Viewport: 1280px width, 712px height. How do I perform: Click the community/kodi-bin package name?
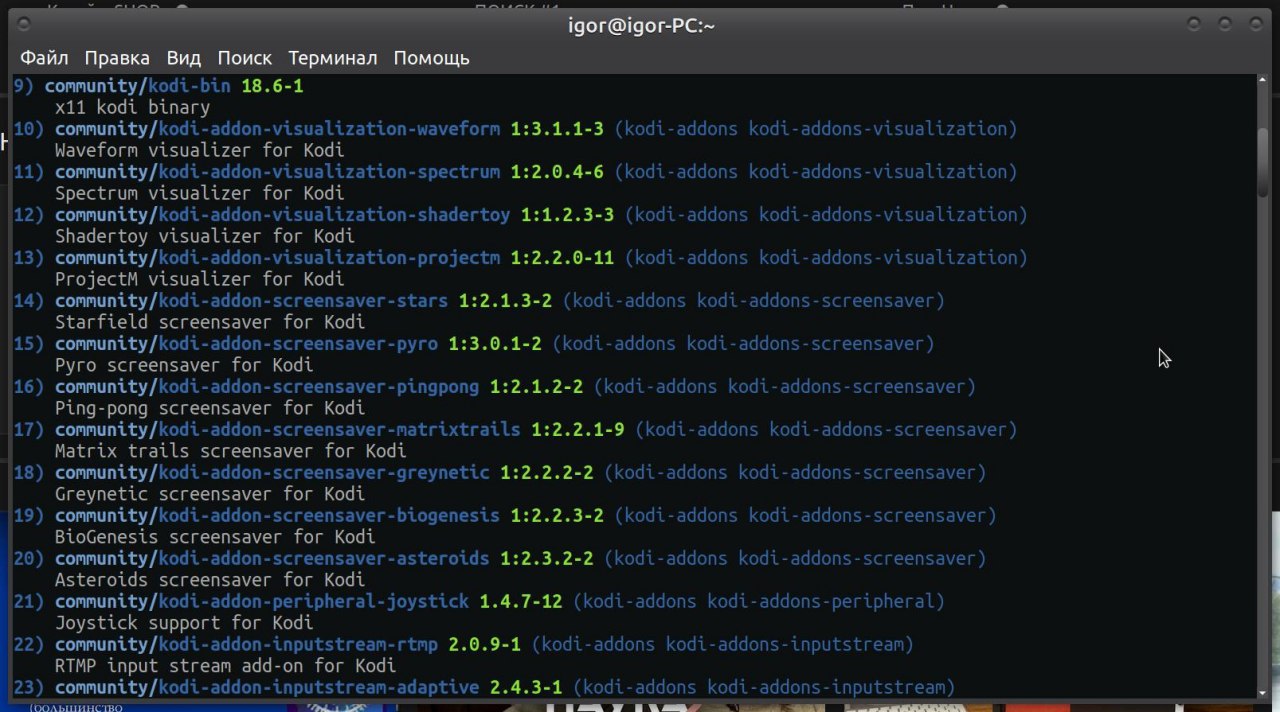138,86
